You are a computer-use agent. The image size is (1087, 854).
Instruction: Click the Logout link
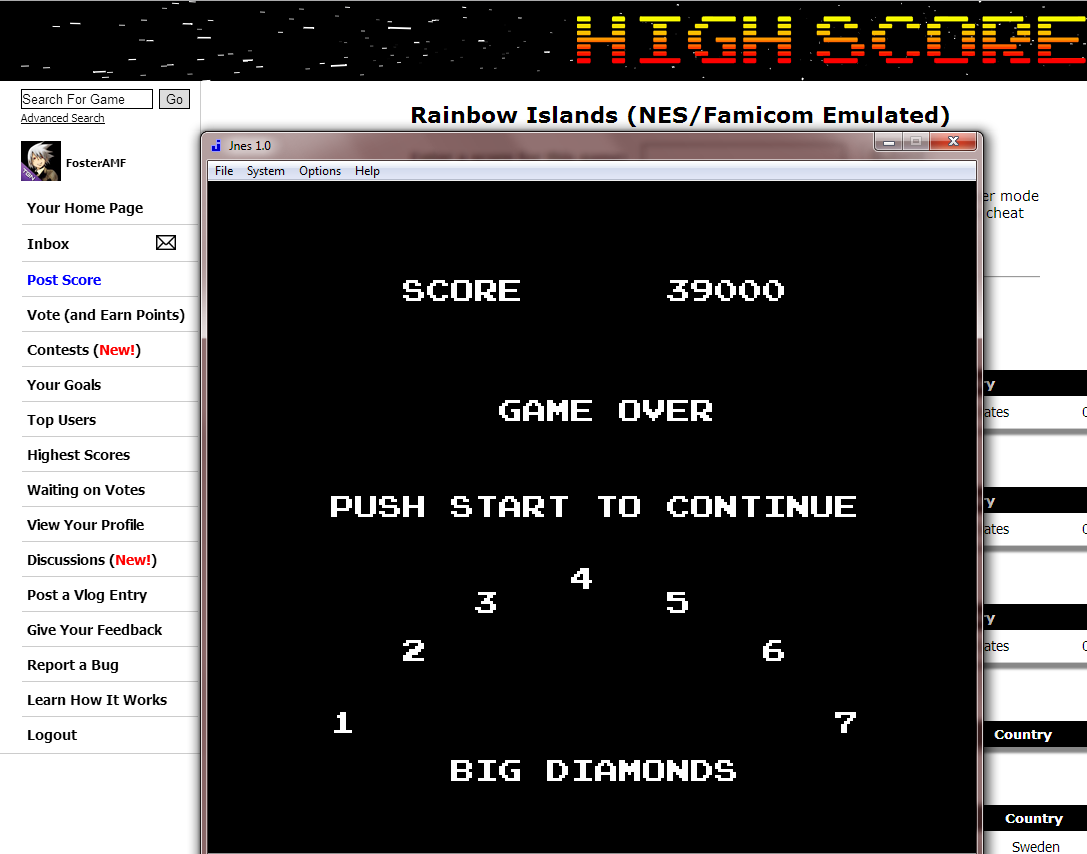click(x=52, y=735)
